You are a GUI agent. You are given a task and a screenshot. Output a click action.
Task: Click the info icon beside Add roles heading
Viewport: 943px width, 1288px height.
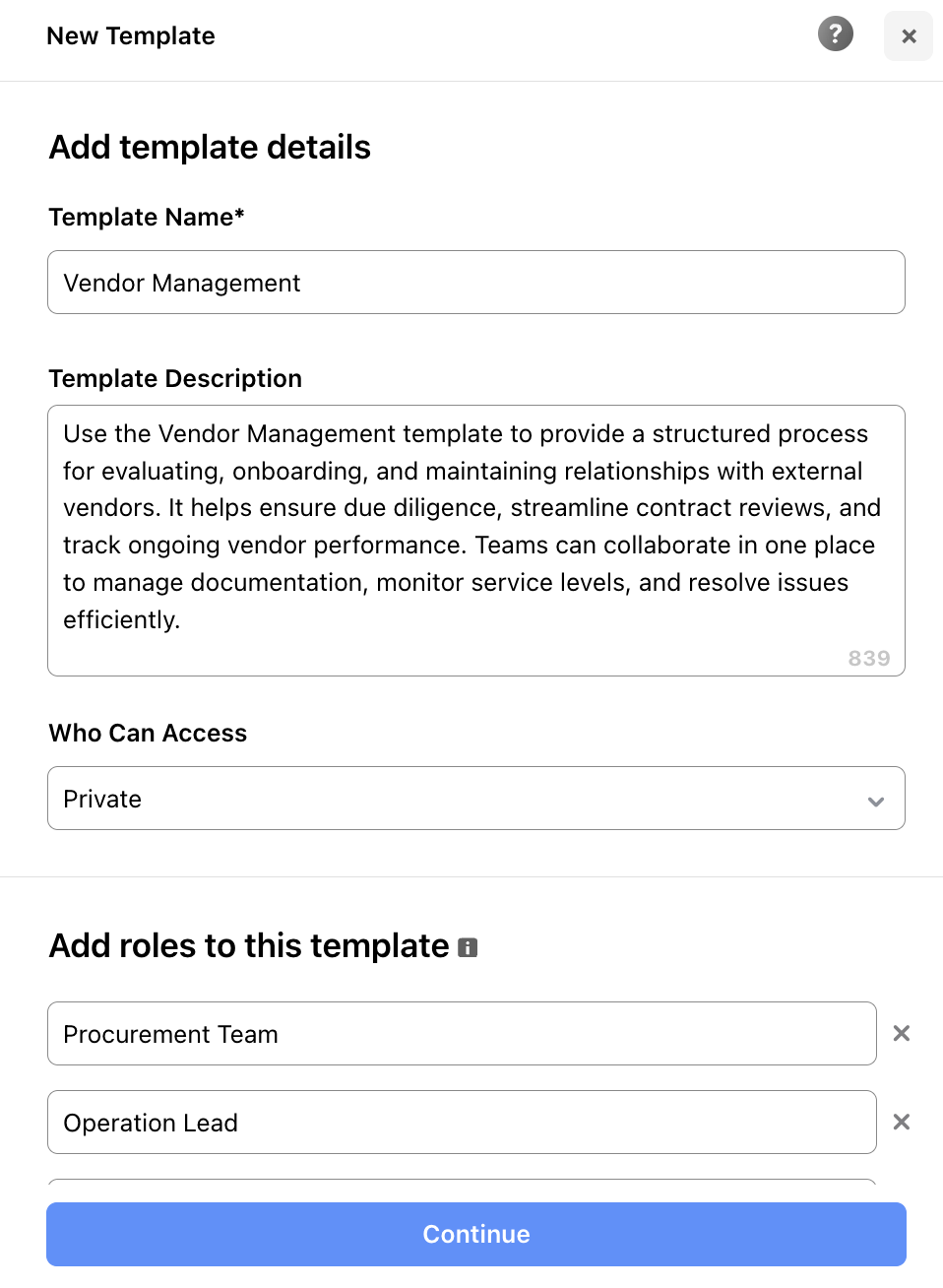[x=468, y=947]
